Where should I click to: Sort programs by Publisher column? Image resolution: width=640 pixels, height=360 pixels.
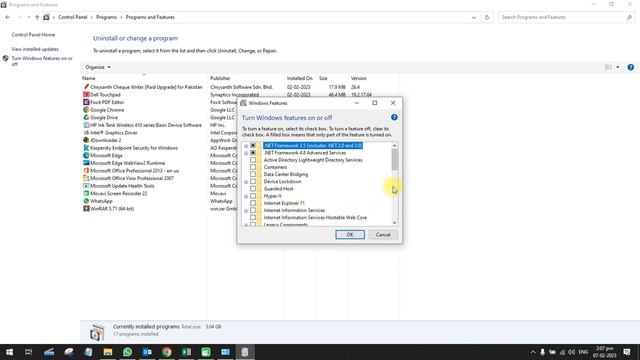220,78
